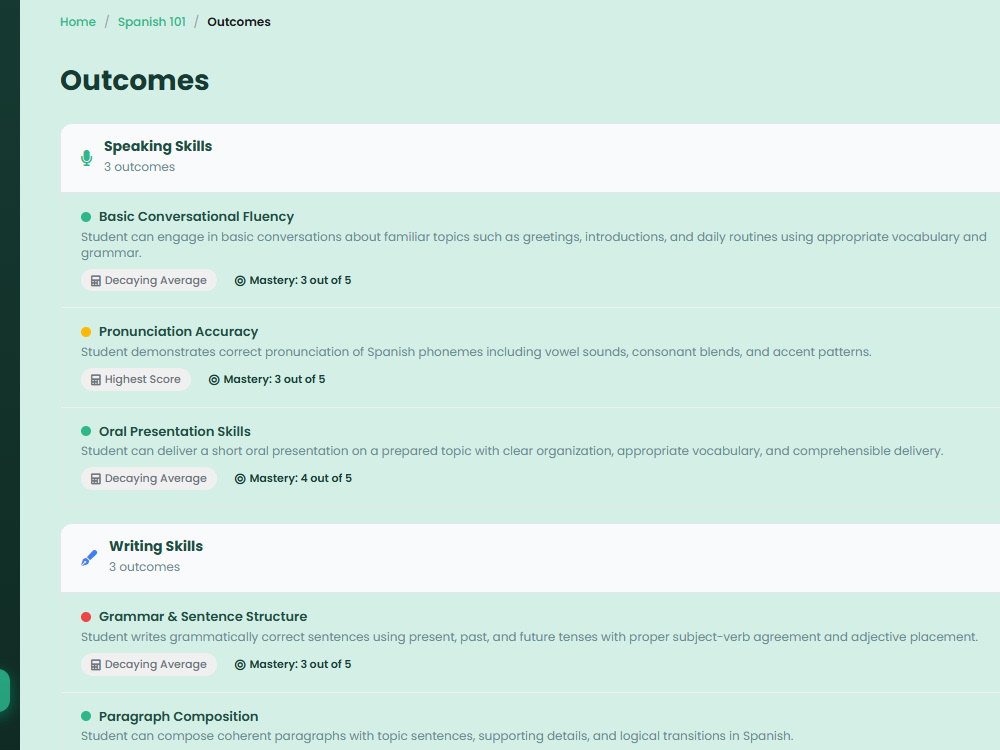Click the description of Basic Conversational Fluency
The image size is (1000, 750).
pyautogui.click(x=534, y=245)
